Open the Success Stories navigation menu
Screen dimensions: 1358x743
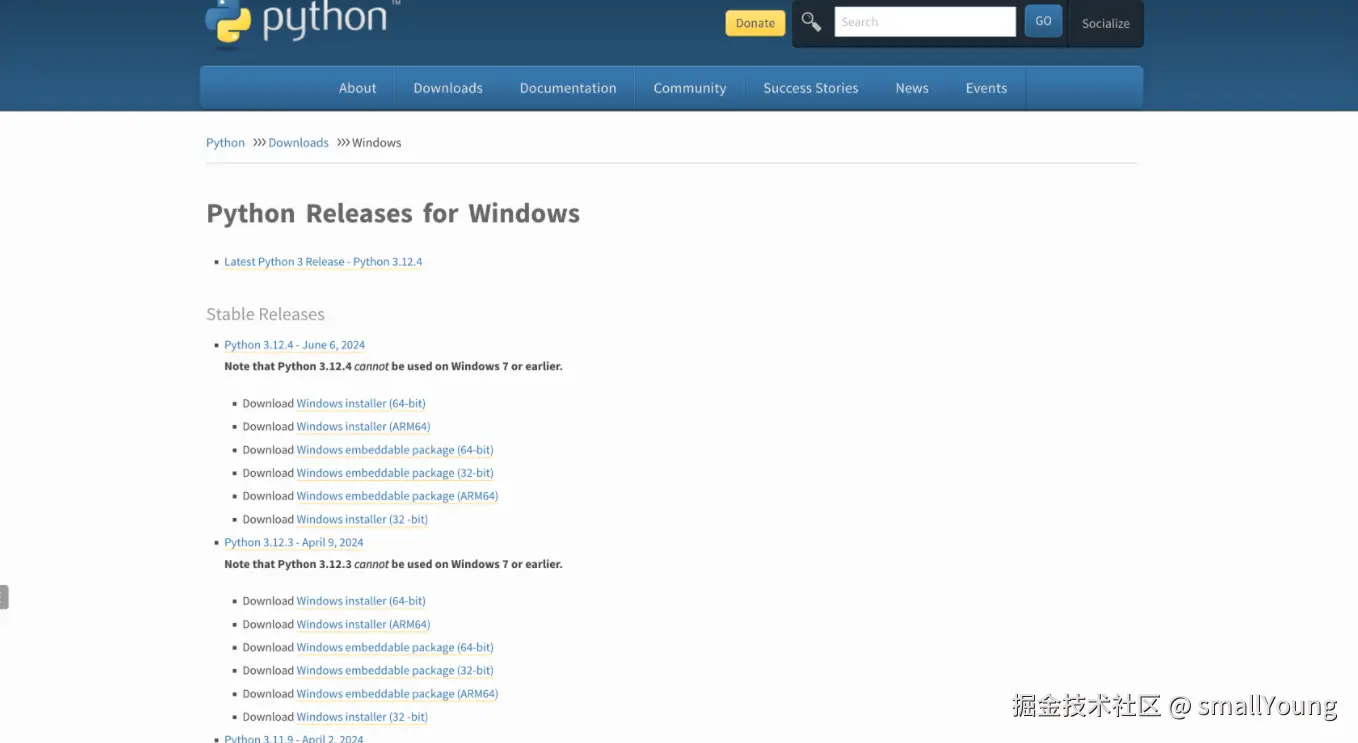811,88
